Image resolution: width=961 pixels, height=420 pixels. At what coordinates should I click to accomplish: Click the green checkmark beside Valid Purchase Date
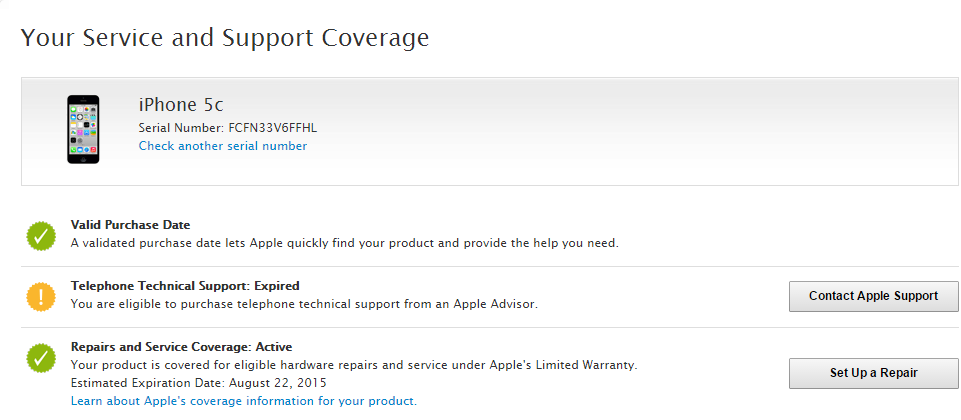coord(41,236)
